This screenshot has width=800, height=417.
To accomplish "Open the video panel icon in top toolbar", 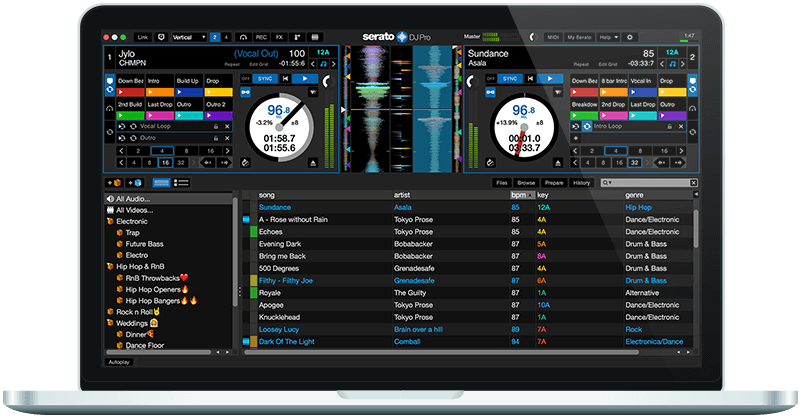I will point(315,37).
